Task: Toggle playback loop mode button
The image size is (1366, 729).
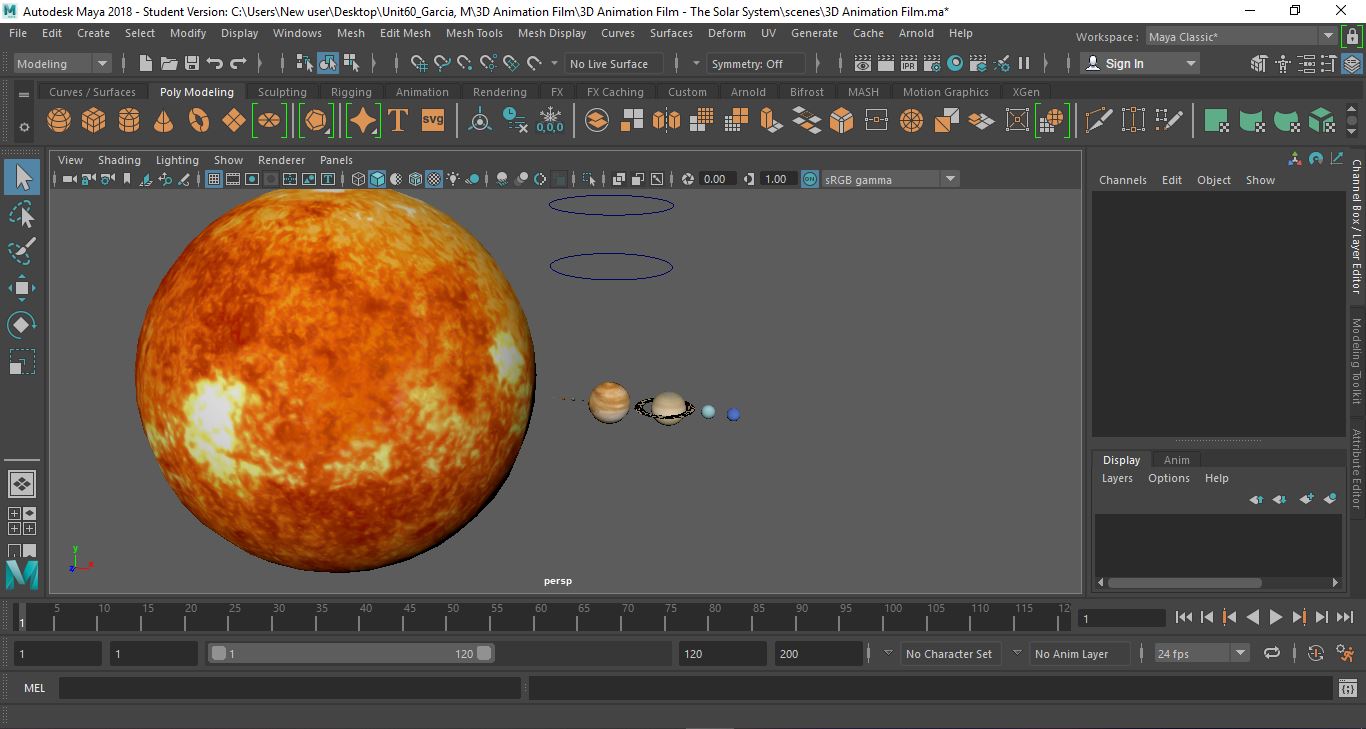Action: coord(1271,653)
